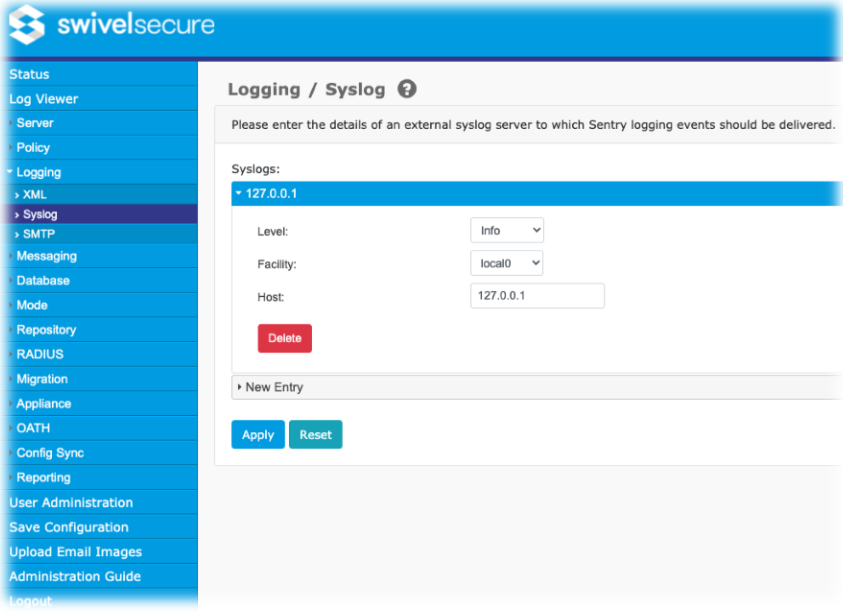Collapse the Logging sidebar section

click(x=38, y=172)
